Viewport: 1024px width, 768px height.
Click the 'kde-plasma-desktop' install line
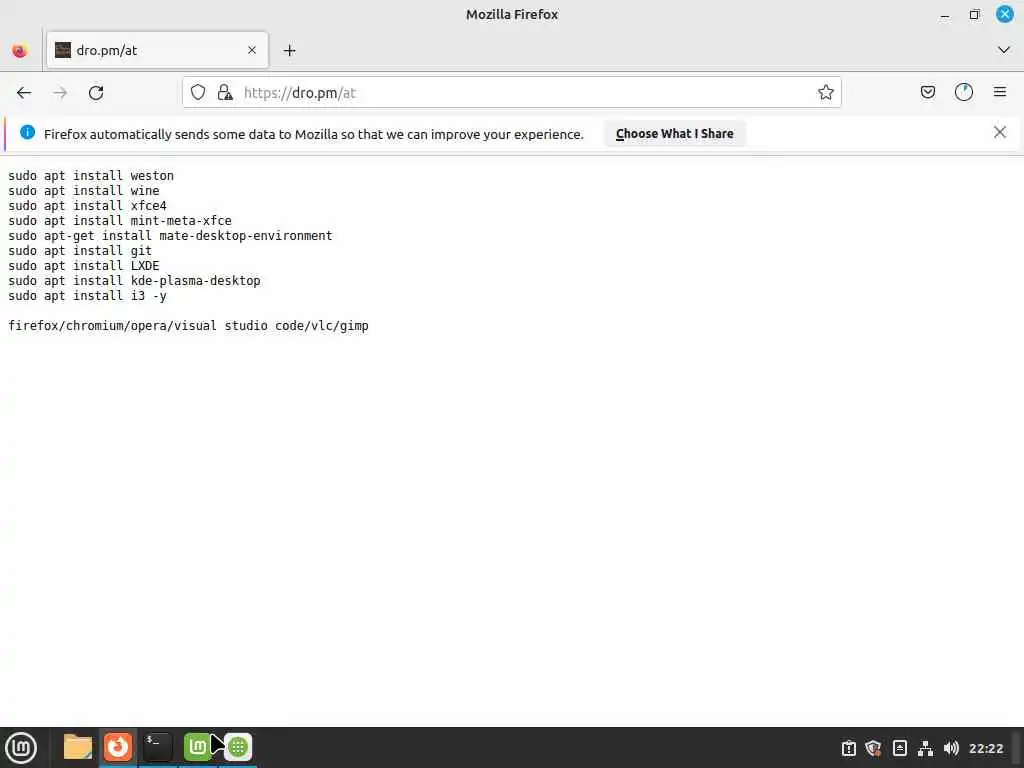[x=134, y=281]
